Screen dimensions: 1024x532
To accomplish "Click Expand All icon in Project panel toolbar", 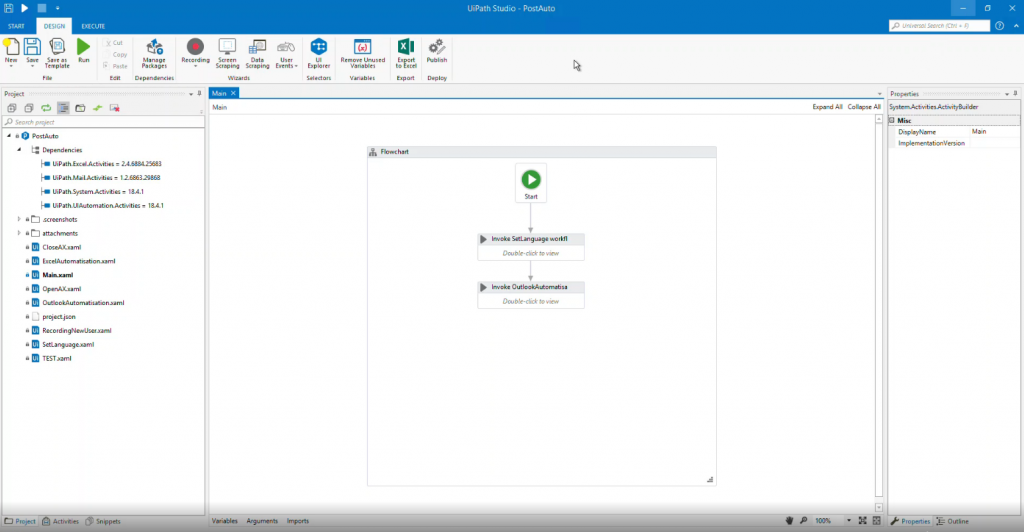I will 12,108.
